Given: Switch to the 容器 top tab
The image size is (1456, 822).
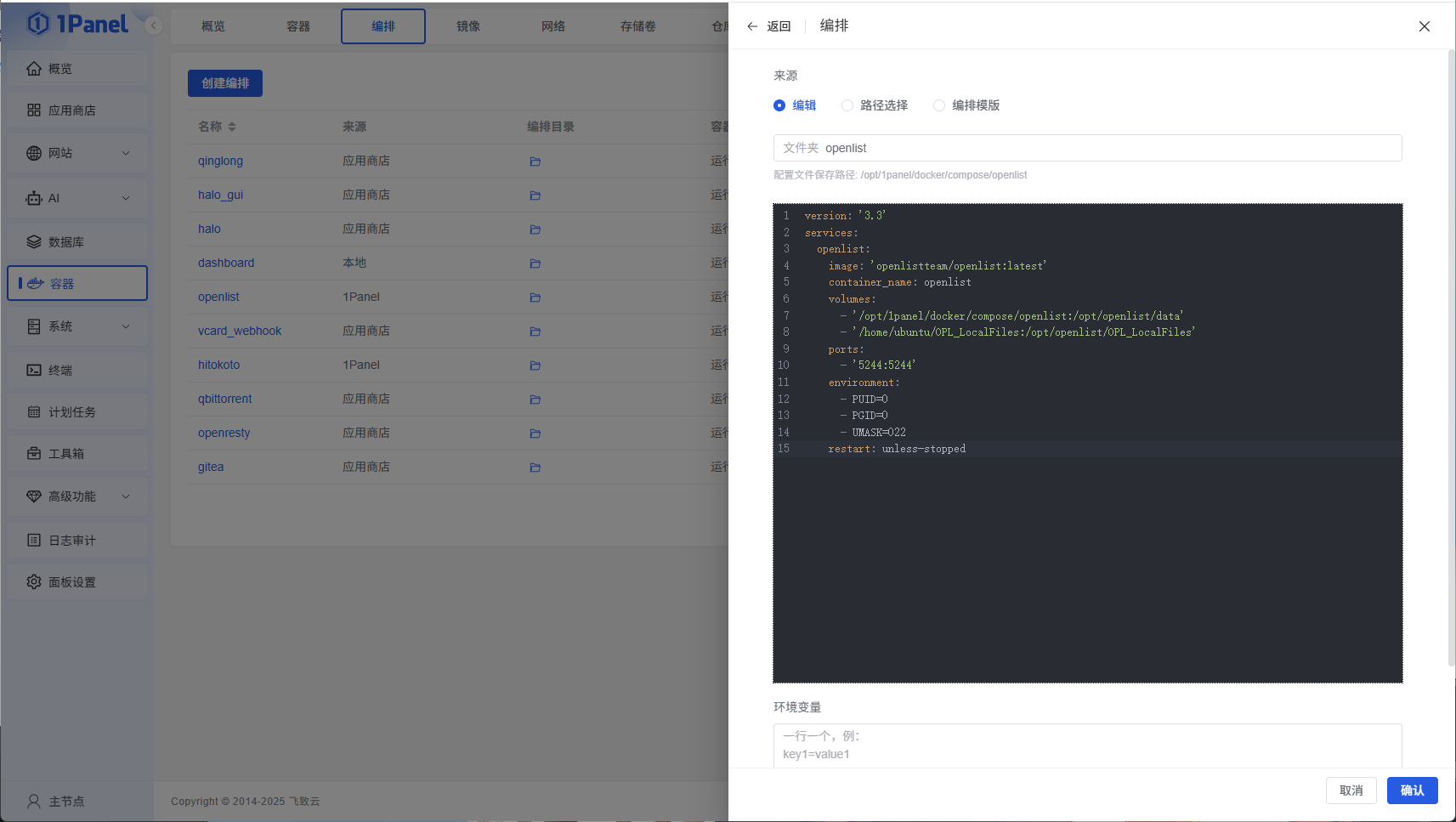Looking at the screenshot, I should point(298,26).
